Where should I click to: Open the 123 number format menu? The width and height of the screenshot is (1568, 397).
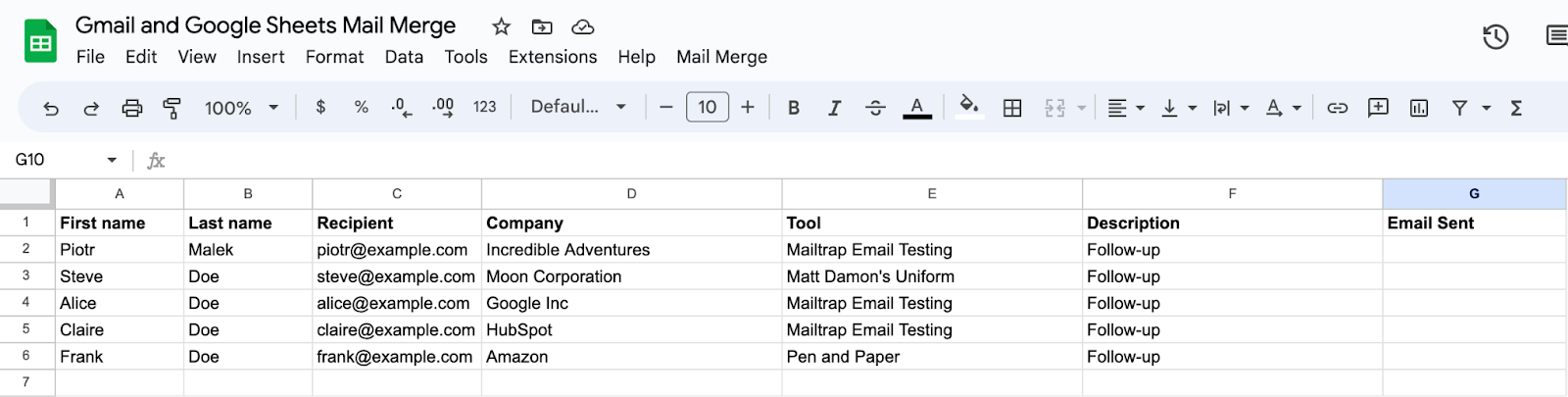pos(485,107)
